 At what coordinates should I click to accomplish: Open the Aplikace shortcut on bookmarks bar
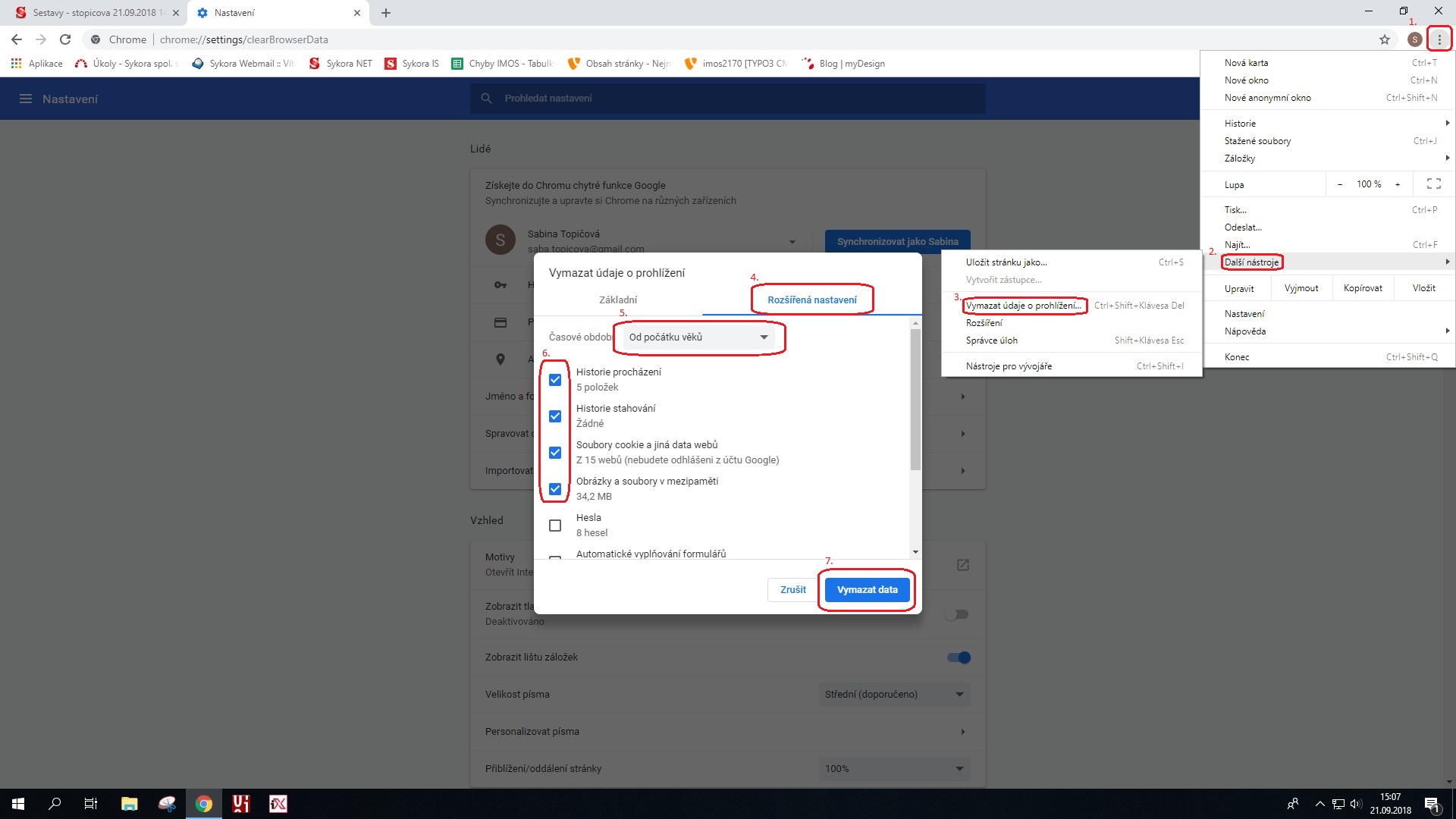[37, 64]
